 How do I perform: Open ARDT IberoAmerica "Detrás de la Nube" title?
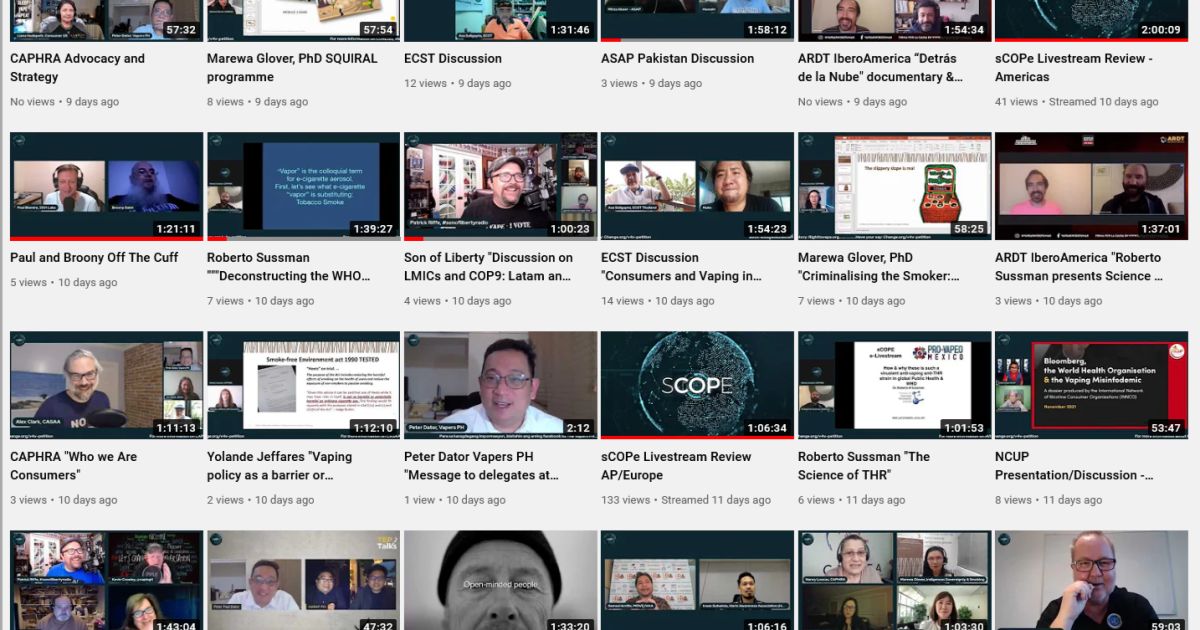click(x=880, y=67)
